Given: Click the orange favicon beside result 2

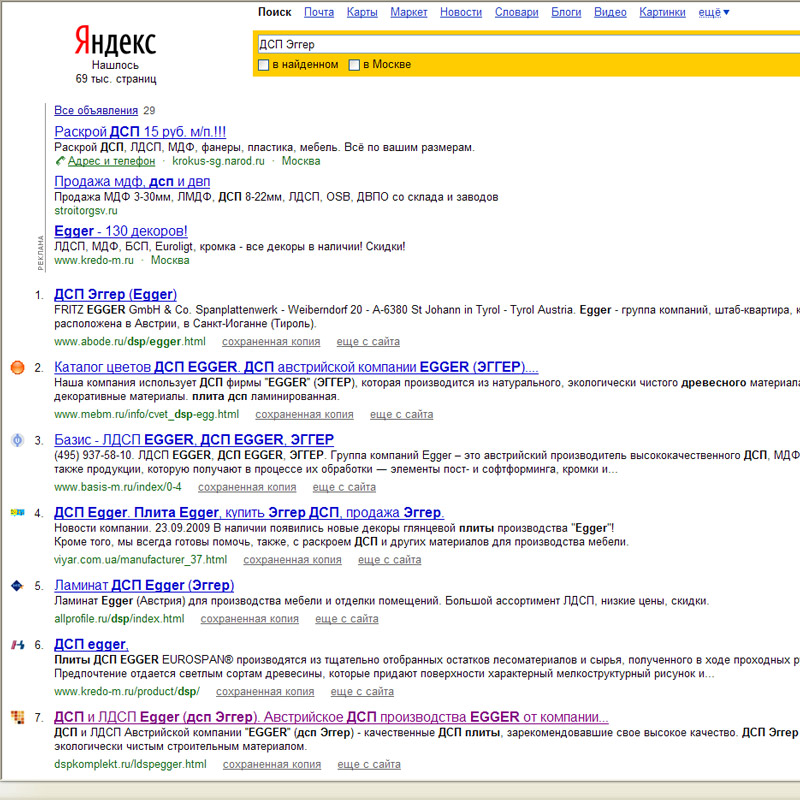Looking at the screenshot, I should 17,367.
